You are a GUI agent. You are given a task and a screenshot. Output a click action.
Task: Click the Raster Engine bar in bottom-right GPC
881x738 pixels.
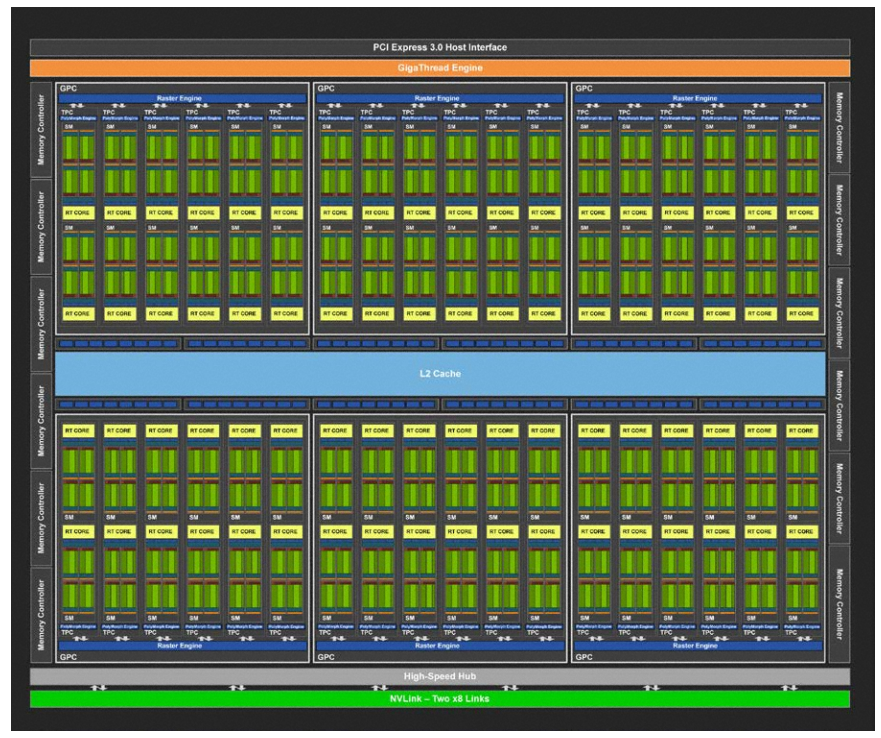click(x=698, y=646)
